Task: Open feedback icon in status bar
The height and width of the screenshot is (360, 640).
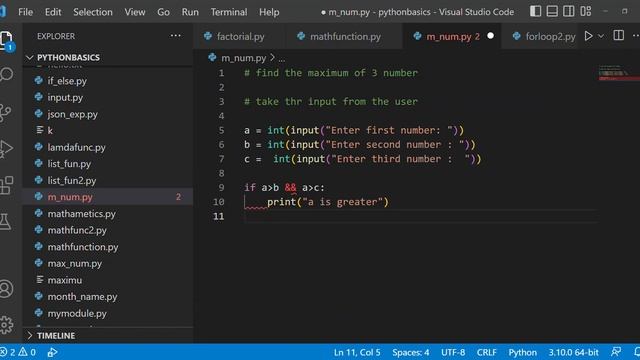Action: (616, 352)
